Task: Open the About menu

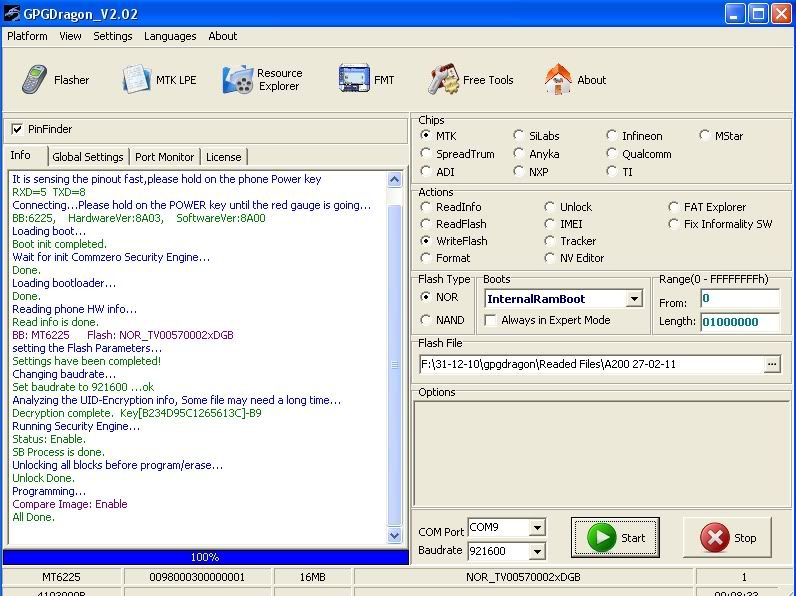Action: click(x=223, y=36)
